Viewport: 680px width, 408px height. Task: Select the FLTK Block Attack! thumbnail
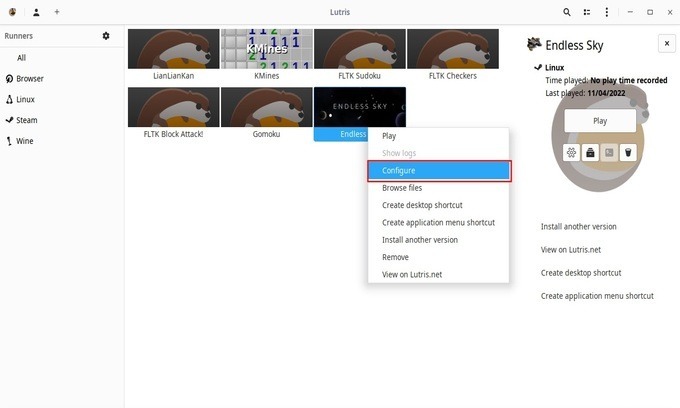tap(173, 107)
